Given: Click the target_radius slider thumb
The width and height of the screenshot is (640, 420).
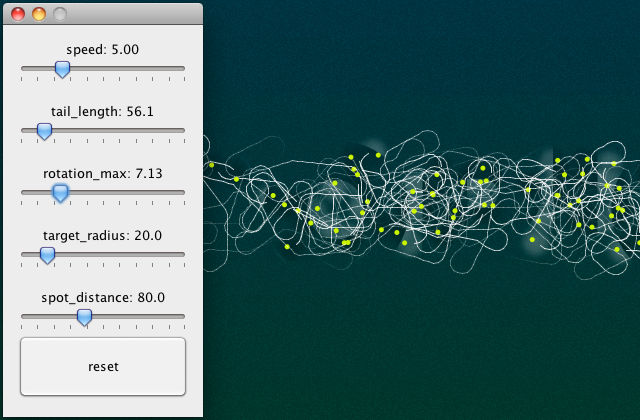Looking at the screenshot, I should pyautogui.click(x=47, y=255).
